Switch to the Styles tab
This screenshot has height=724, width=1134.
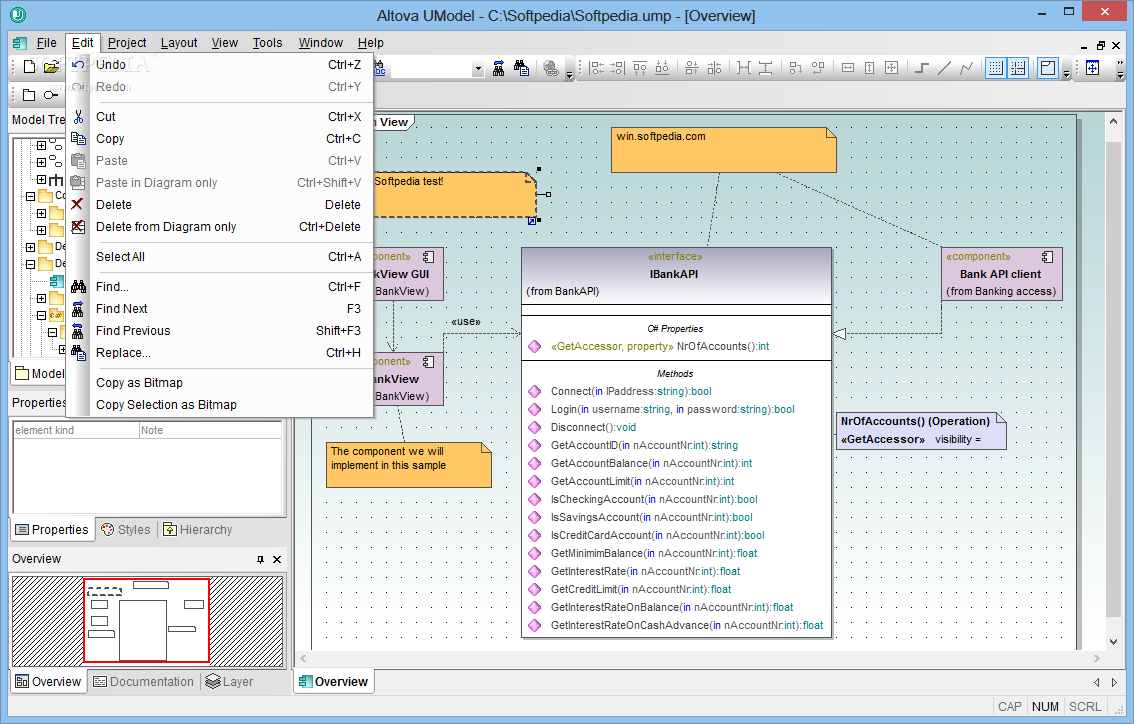pyautogui.click(x=126, y=529)
